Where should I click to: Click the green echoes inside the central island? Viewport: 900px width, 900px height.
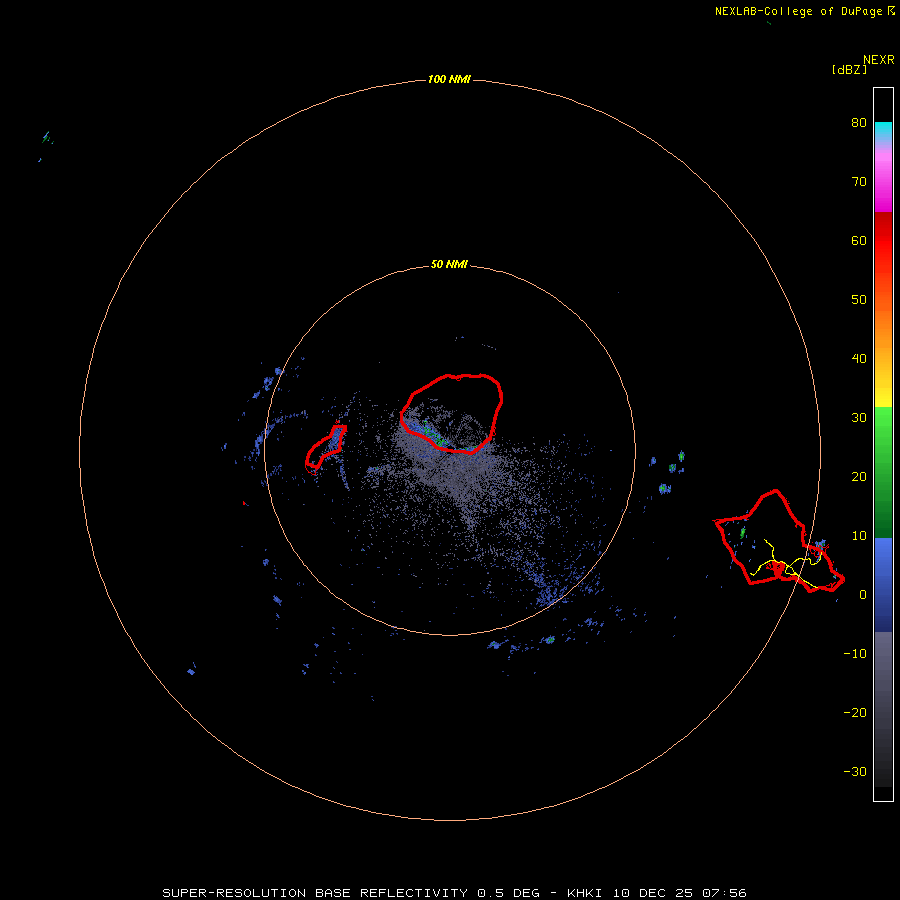[433, 433]
